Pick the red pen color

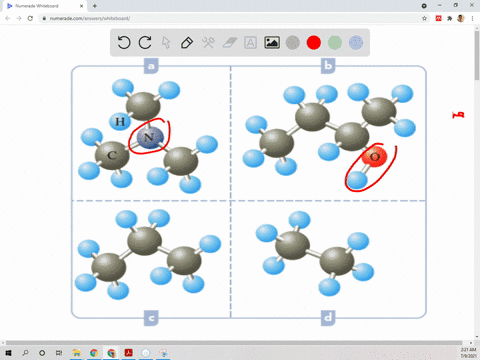(314, 43)
